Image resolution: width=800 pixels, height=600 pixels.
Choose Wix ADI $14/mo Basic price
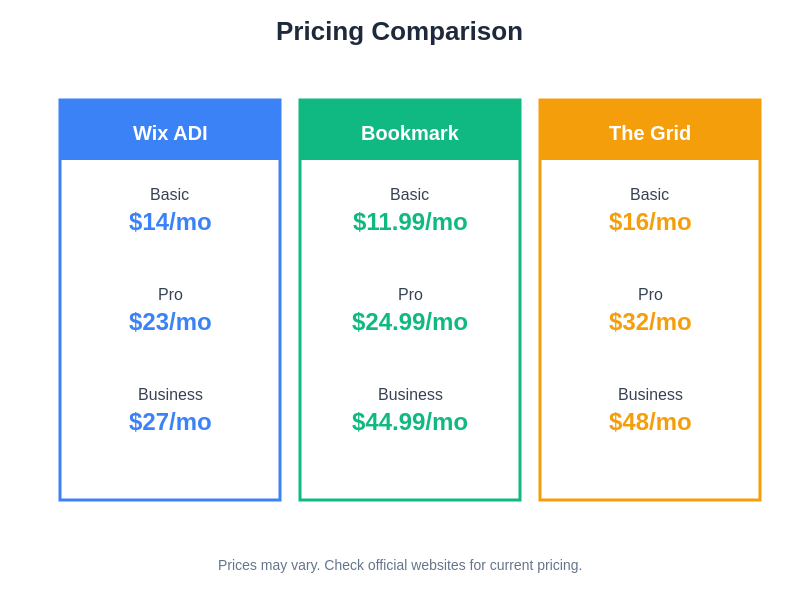(x=170, y=222)
